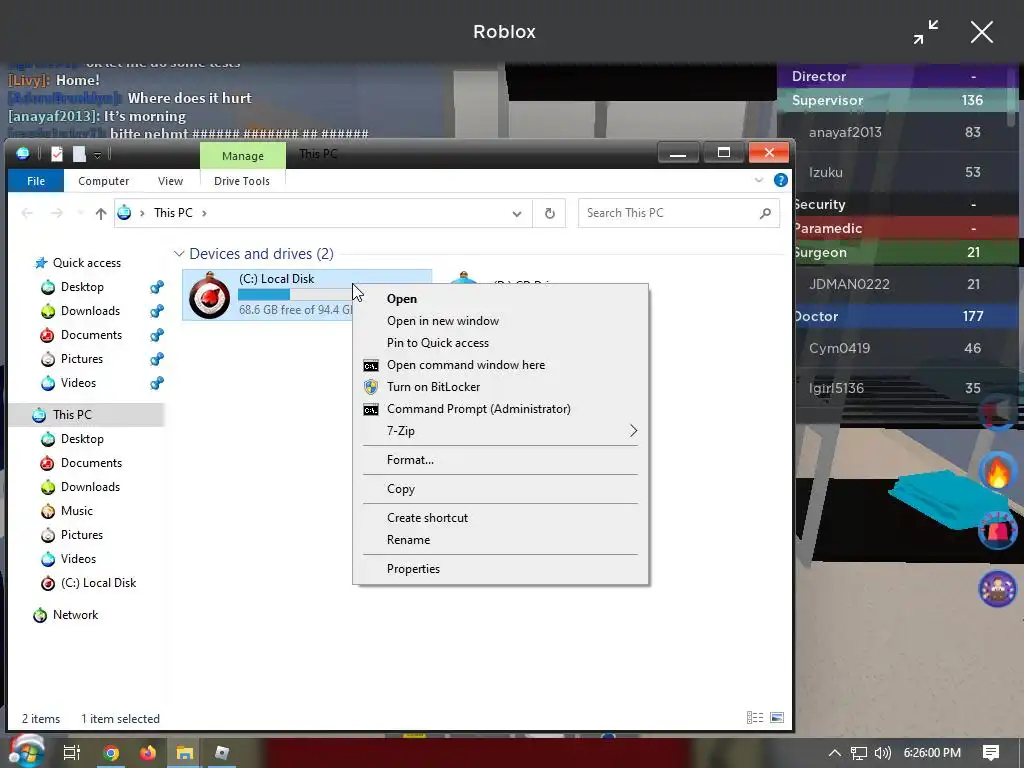
Task: Choose Open in the context menu
Action: pos(500,298)
